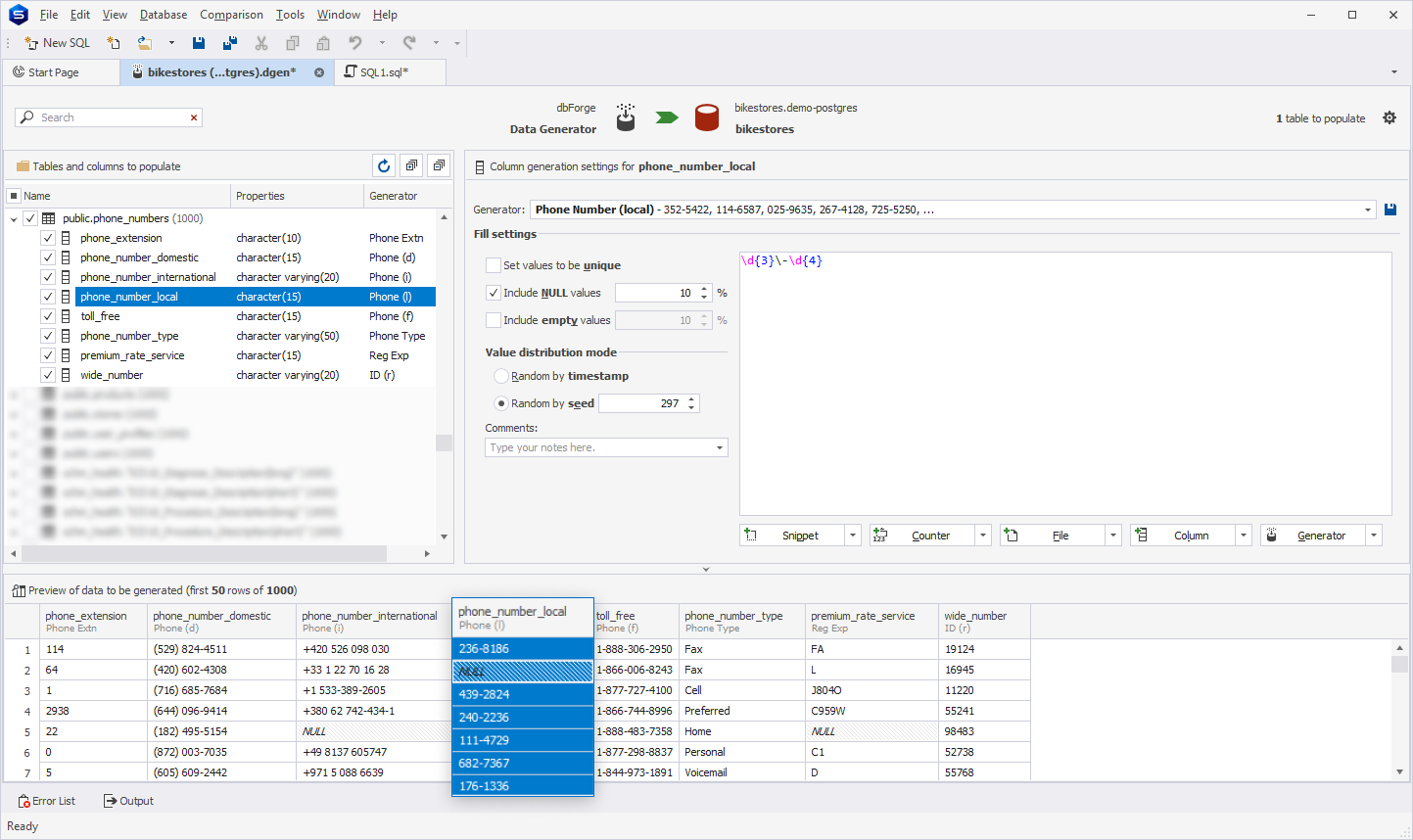The width and height of the screenshot is (1413, 840).
Task: Increase the seed value spinner
Action: click(692, 399)
